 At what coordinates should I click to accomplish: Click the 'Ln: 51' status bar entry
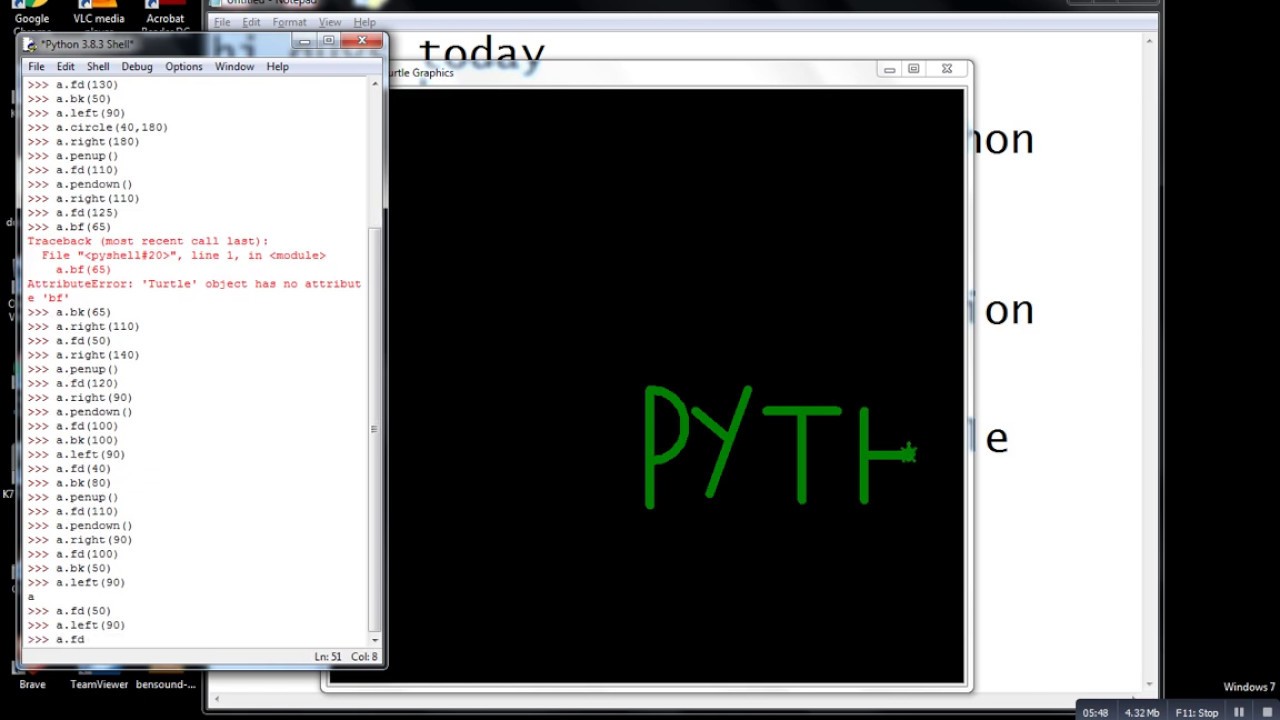(x=328, y=656)
